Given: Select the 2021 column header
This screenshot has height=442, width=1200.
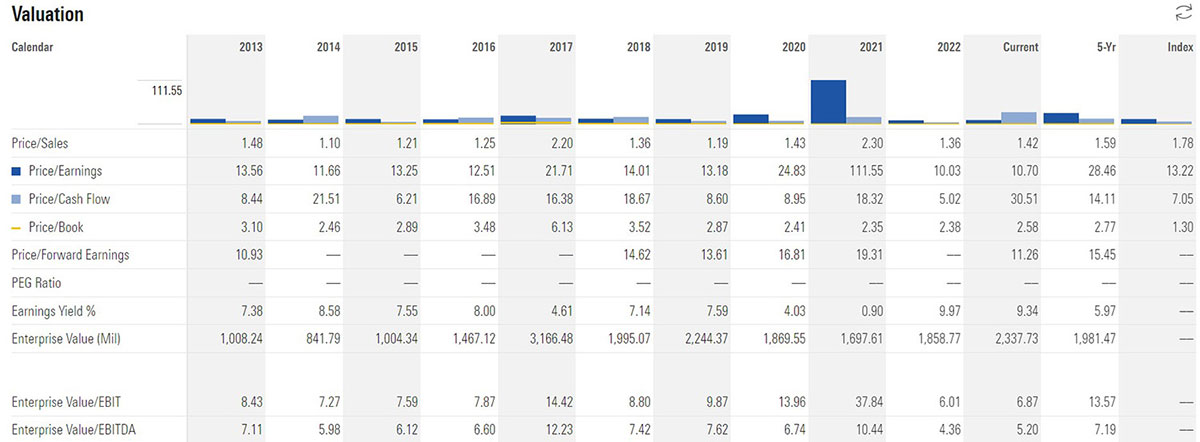Looking at the screenshot, I should coord(870,47).
